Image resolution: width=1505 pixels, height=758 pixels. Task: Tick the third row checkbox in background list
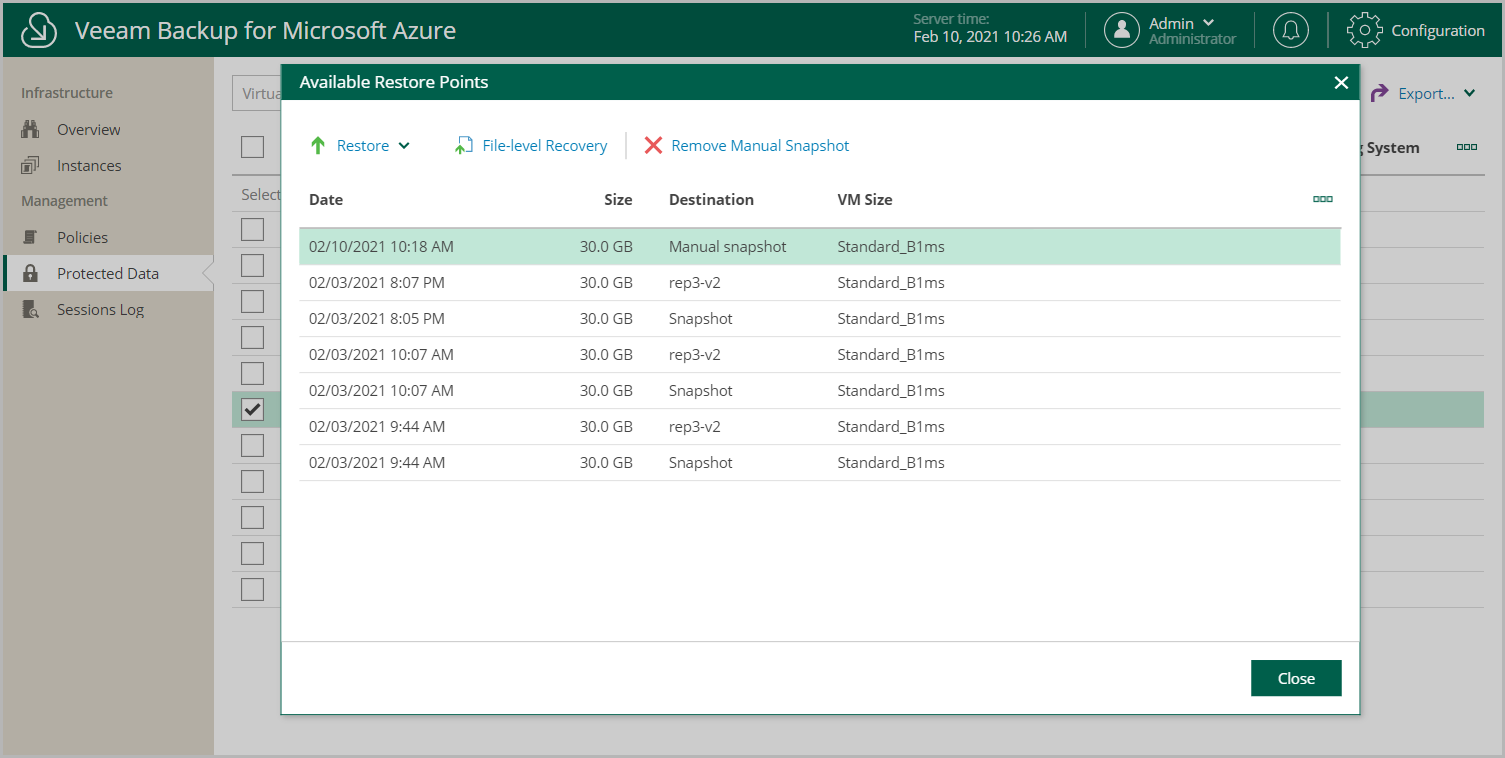[x=253, y=301]
